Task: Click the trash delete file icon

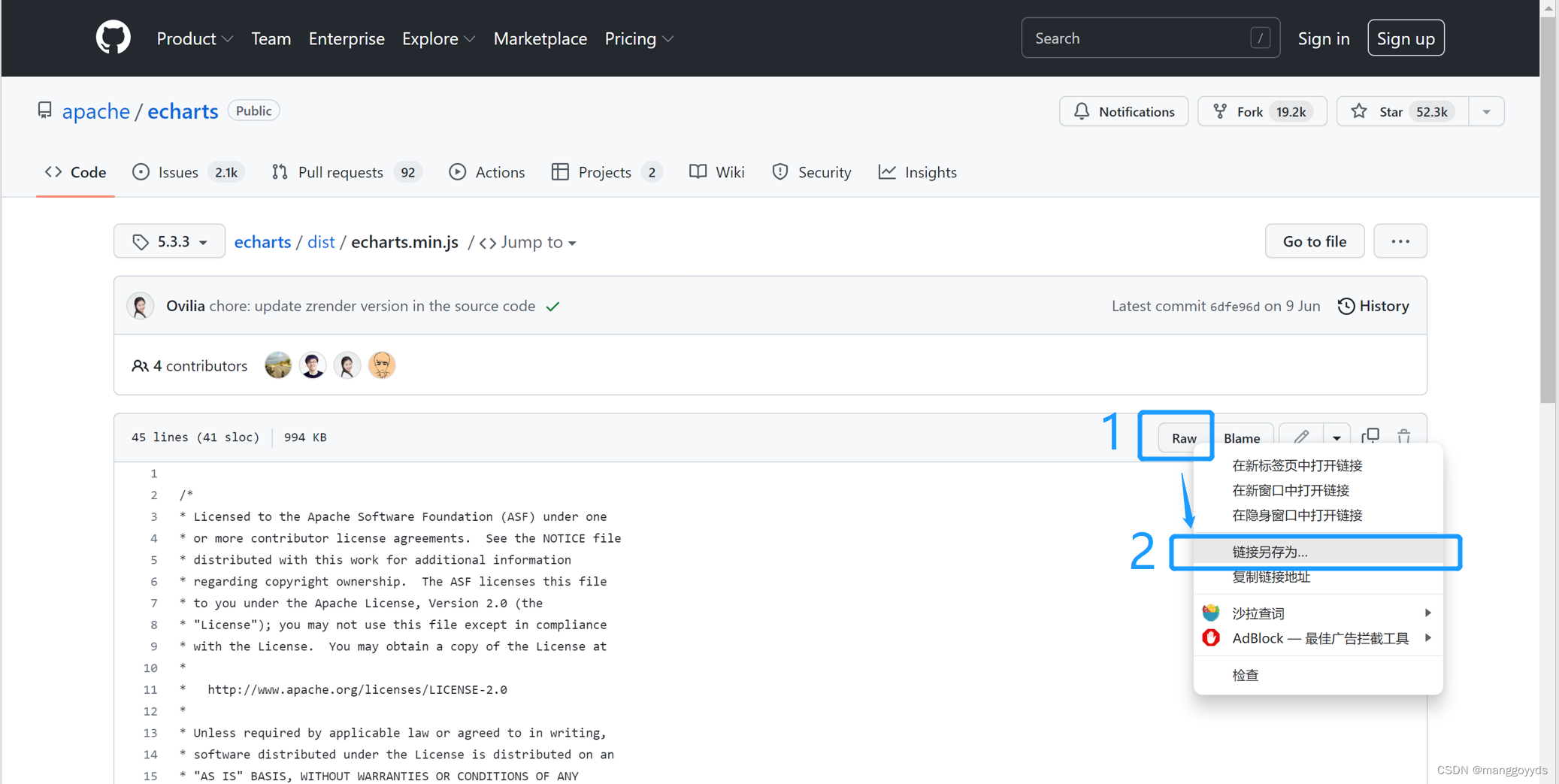Action: click(1403, 437)
